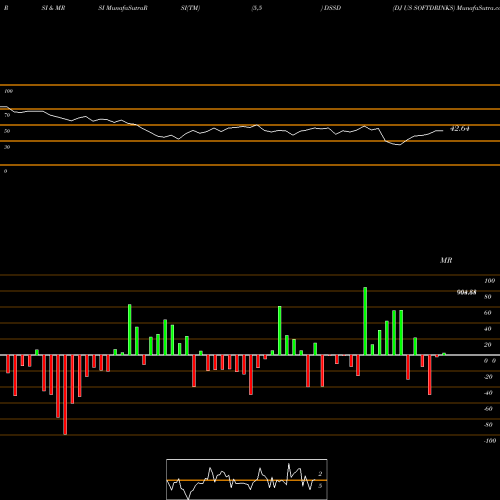This screenshot has width=500, height=500.
Task: Click the MR panel title label
Action: [446, 260]
